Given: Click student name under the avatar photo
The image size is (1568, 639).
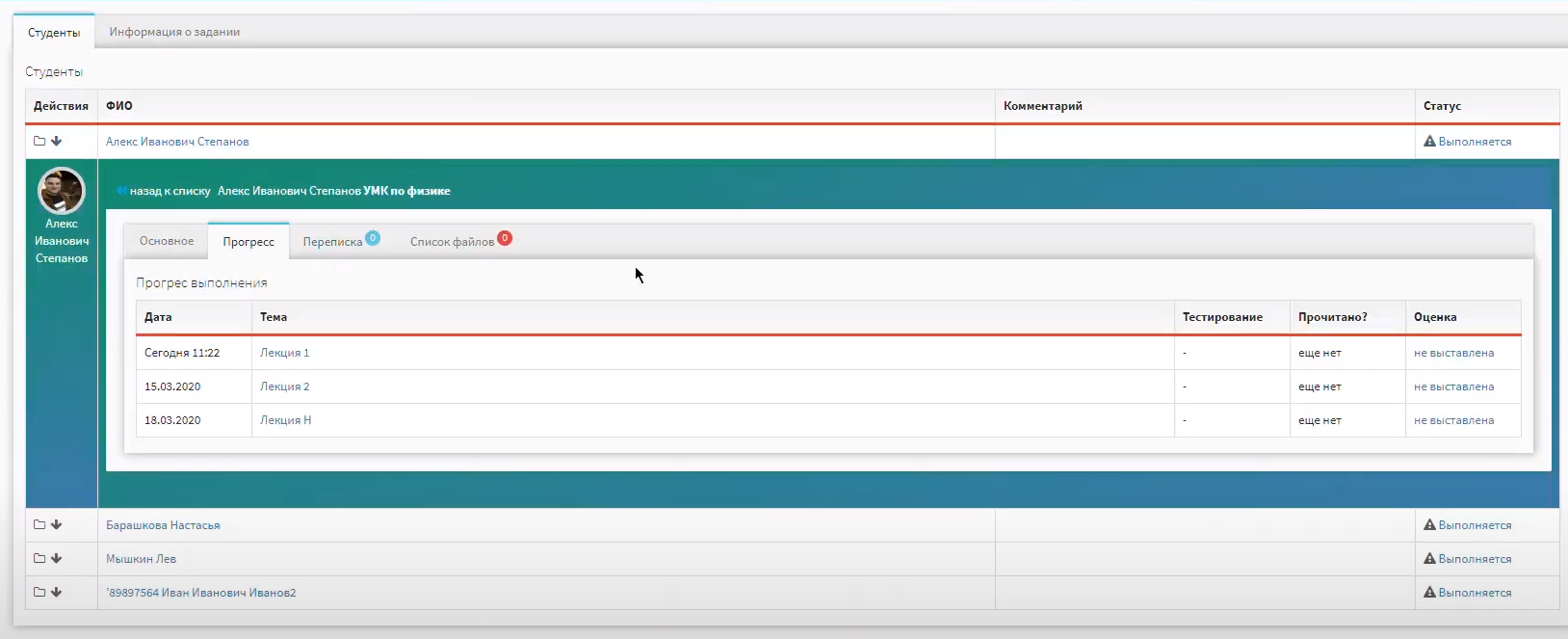Looking at the screenshot, I should 62,241.
